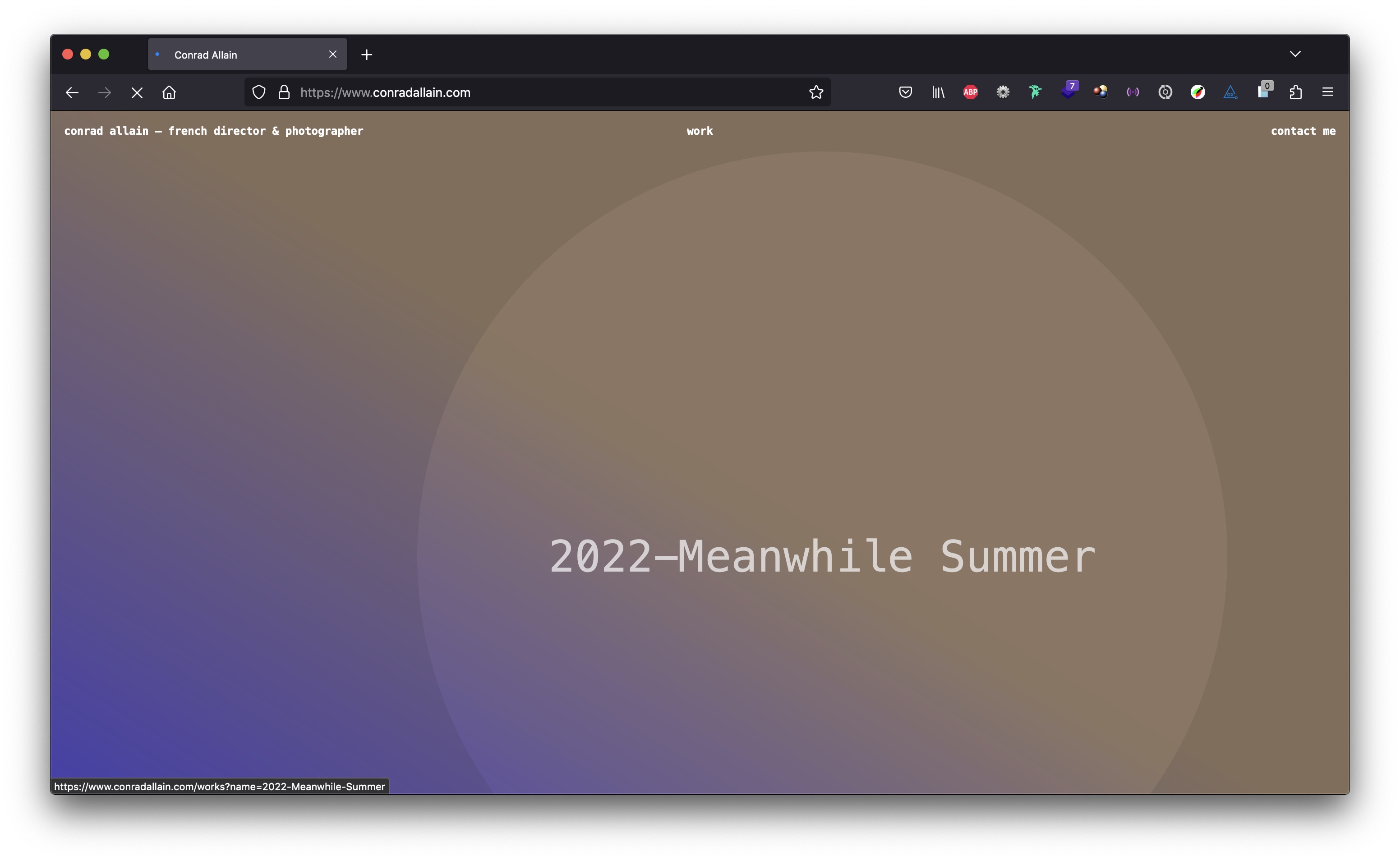Open the purple broadcast signal extension
This screenshot has height=861, width=1400.
click(x=1133, y=92)
